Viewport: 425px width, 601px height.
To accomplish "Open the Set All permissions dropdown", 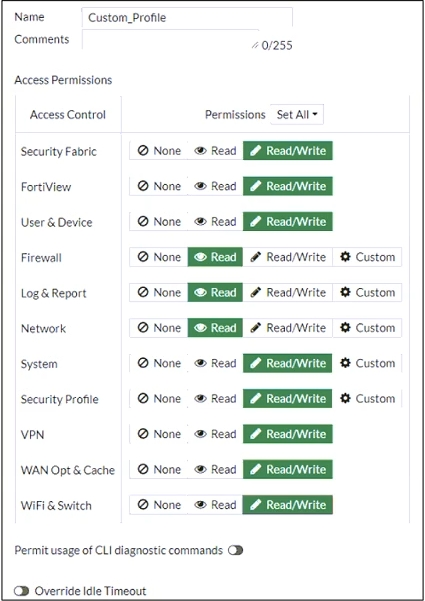I will tap(297, 115).
